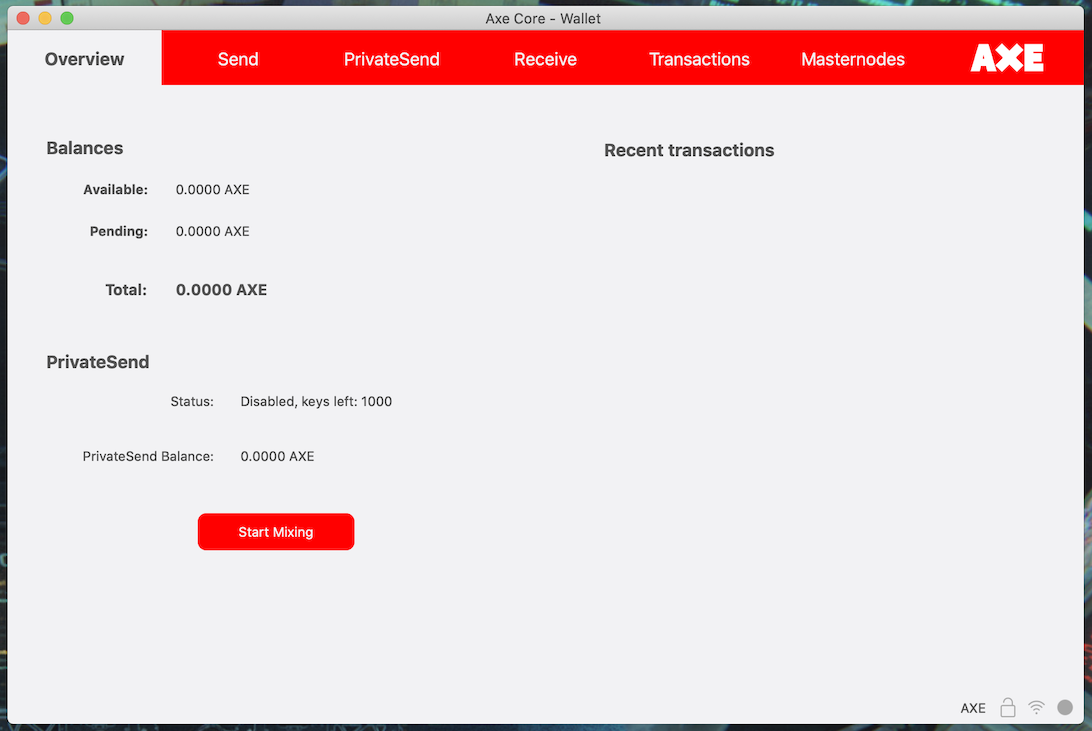Click the Recent transactions heading
Viewport: 1092px width, 731px height.
689,150
